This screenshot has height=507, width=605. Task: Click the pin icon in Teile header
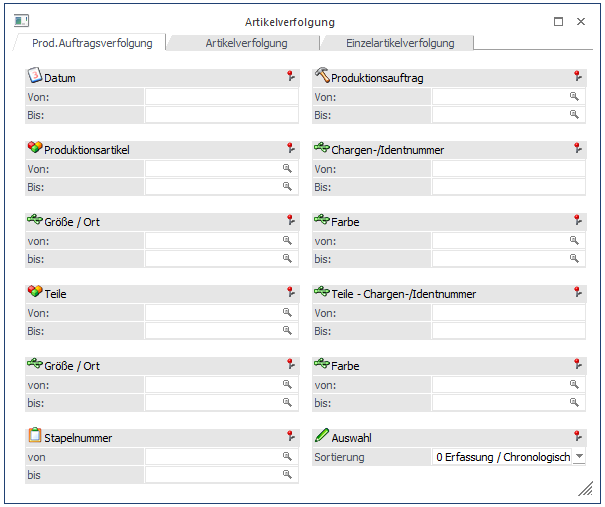coord(291,293)
